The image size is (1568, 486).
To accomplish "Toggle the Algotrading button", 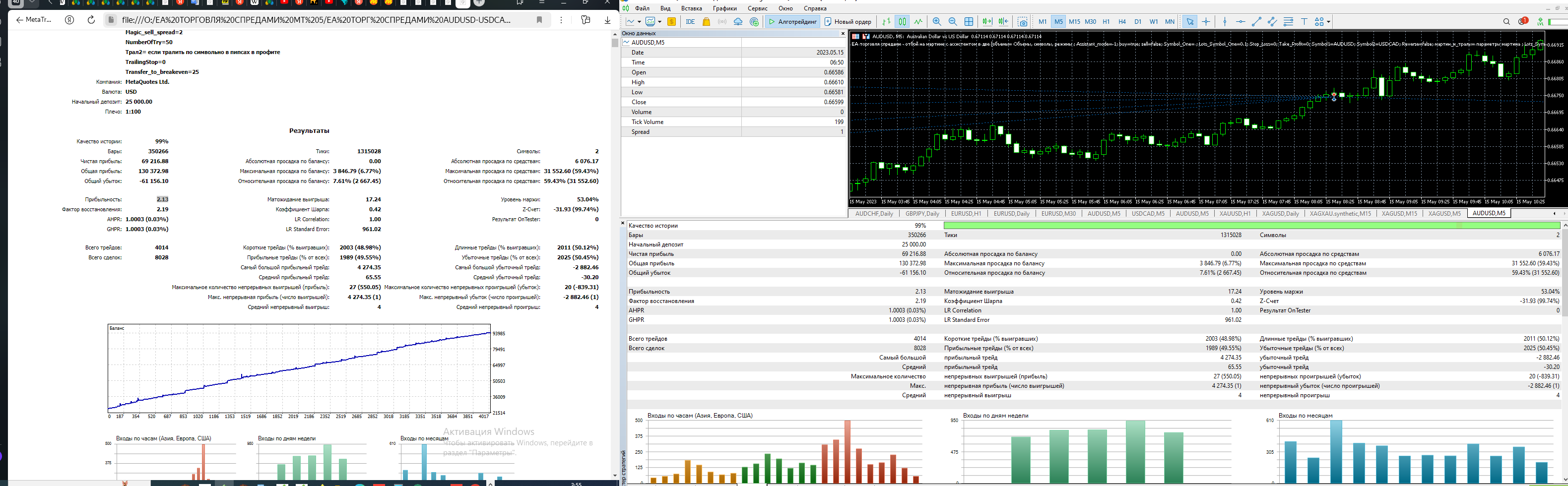I will [792, 22].
